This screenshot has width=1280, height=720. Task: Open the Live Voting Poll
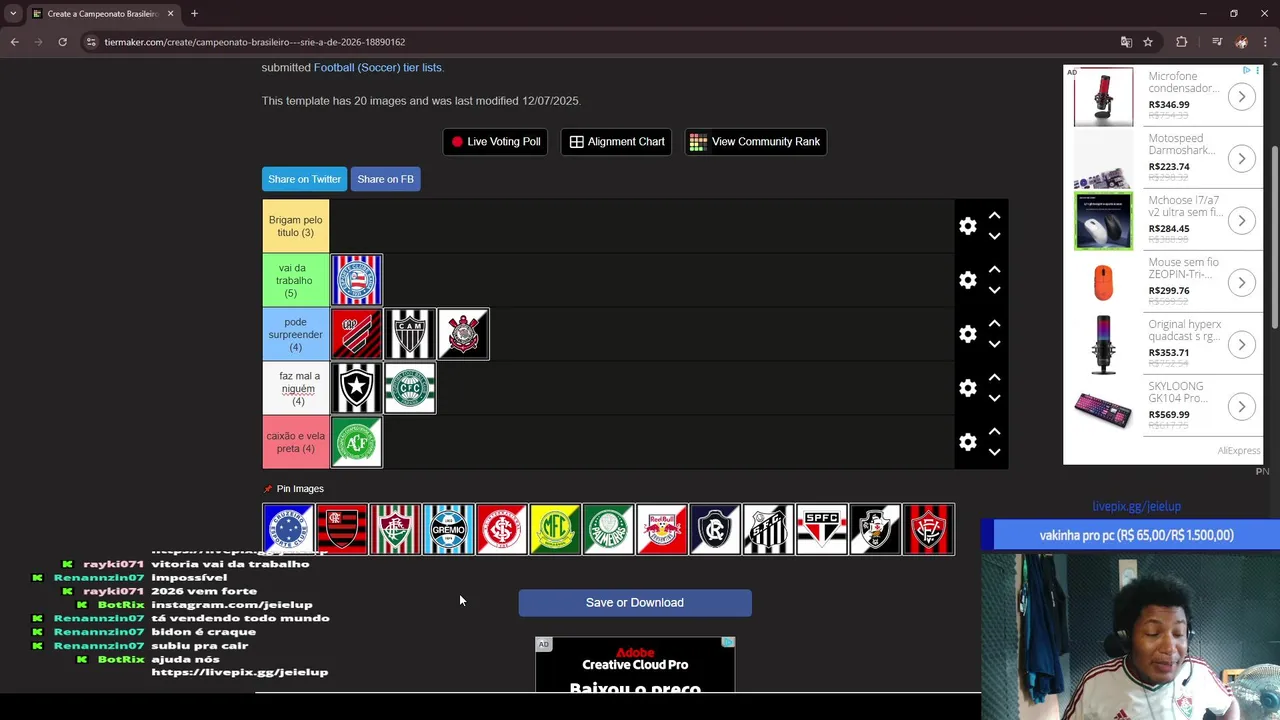click(495, 142)
